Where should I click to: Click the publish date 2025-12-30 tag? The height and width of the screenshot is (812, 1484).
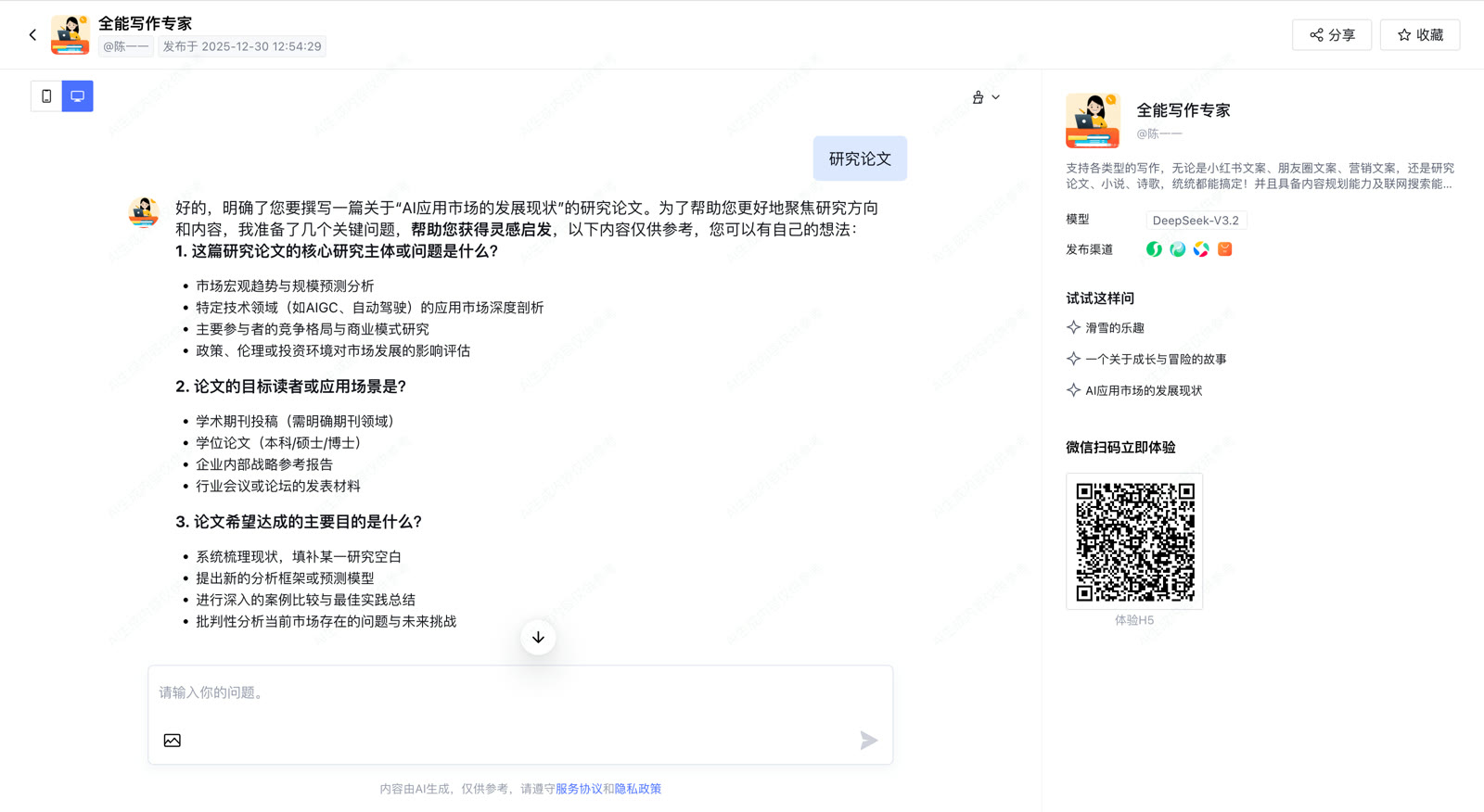tap(242, 46)
